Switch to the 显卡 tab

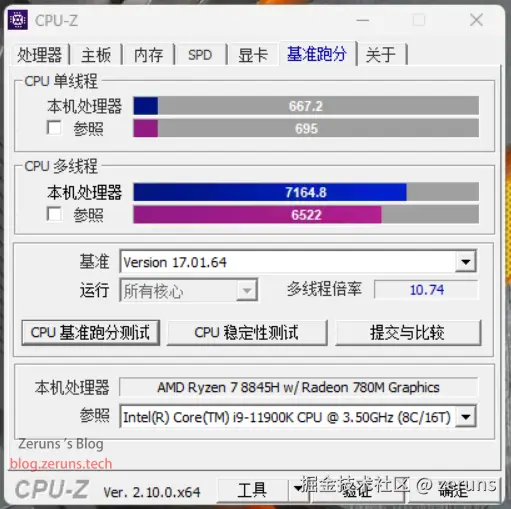pyautogui.click(x=253, y=54)
